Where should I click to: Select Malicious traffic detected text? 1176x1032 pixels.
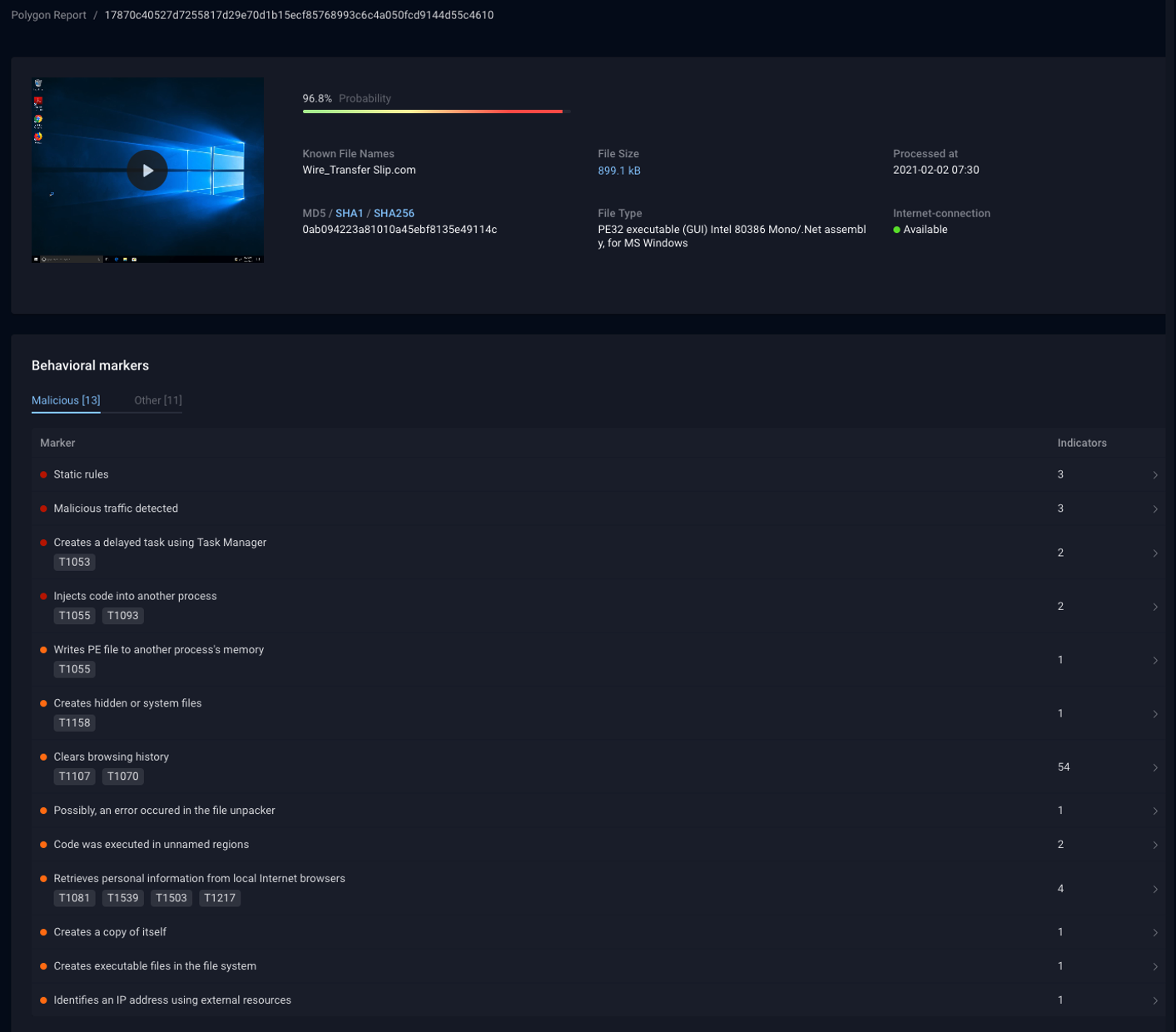(116, 509)
